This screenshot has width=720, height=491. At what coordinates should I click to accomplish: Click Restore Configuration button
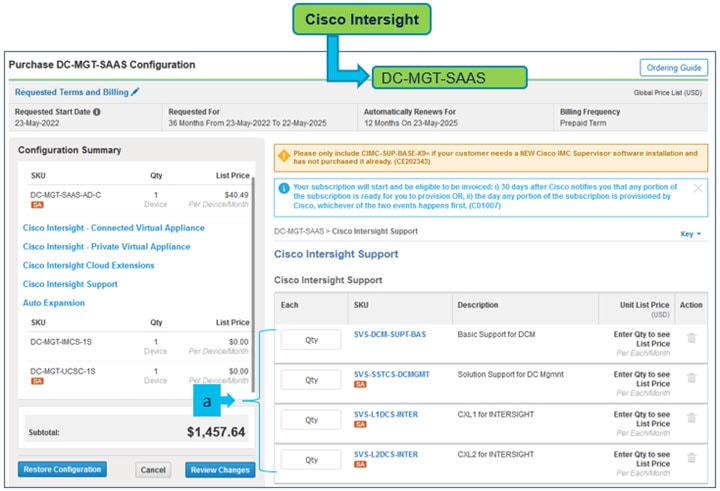[62, 469]
